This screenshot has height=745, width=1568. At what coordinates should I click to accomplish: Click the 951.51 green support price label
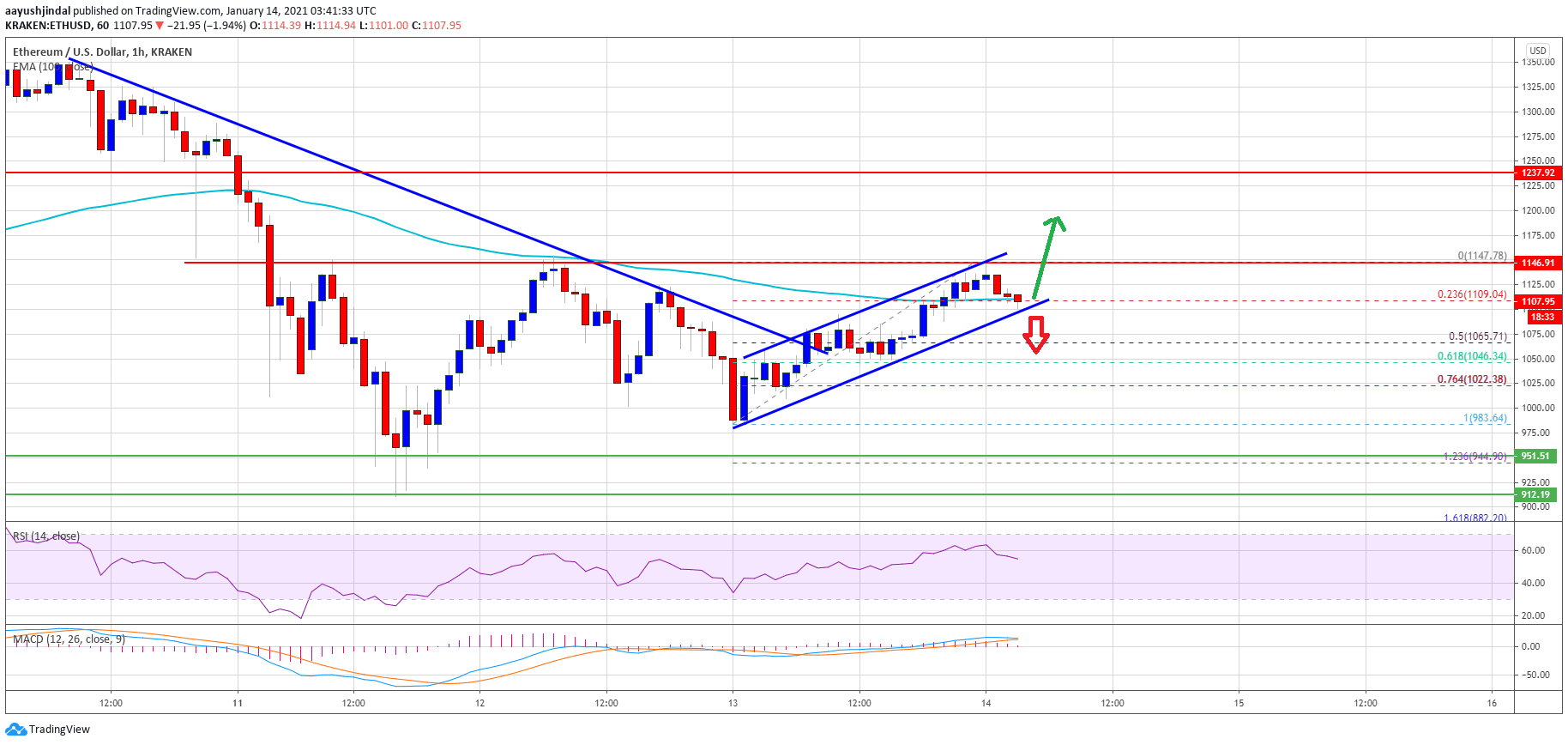coord(1535,456)
